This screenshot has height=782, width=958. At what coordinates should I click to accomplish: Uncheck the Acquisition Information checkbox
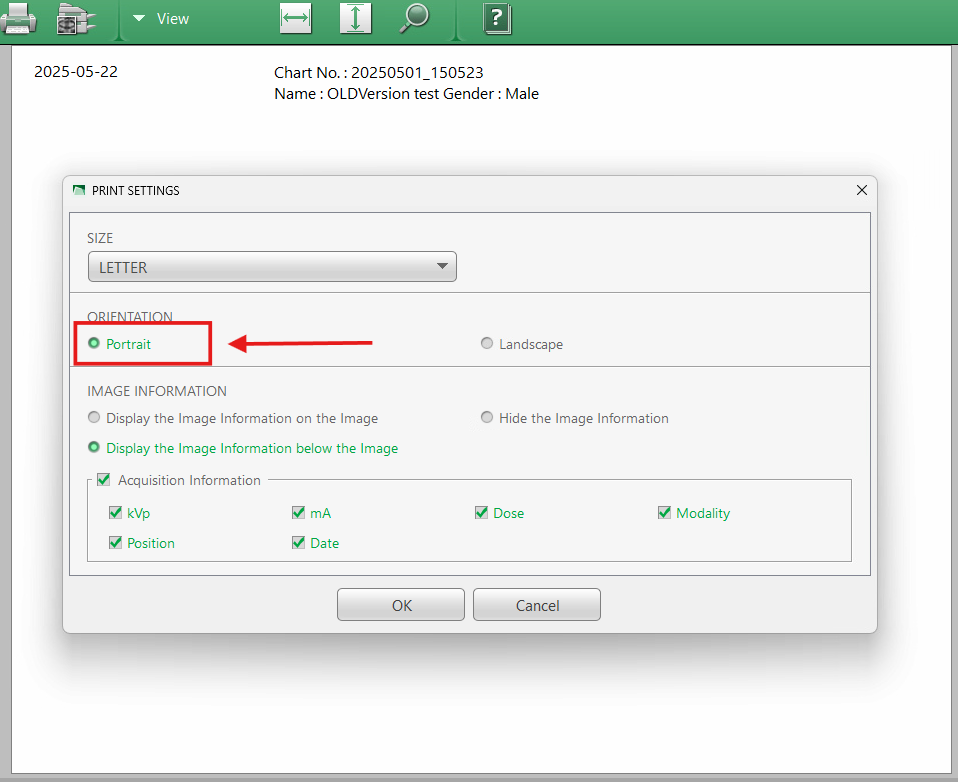(x=104, y=480)
